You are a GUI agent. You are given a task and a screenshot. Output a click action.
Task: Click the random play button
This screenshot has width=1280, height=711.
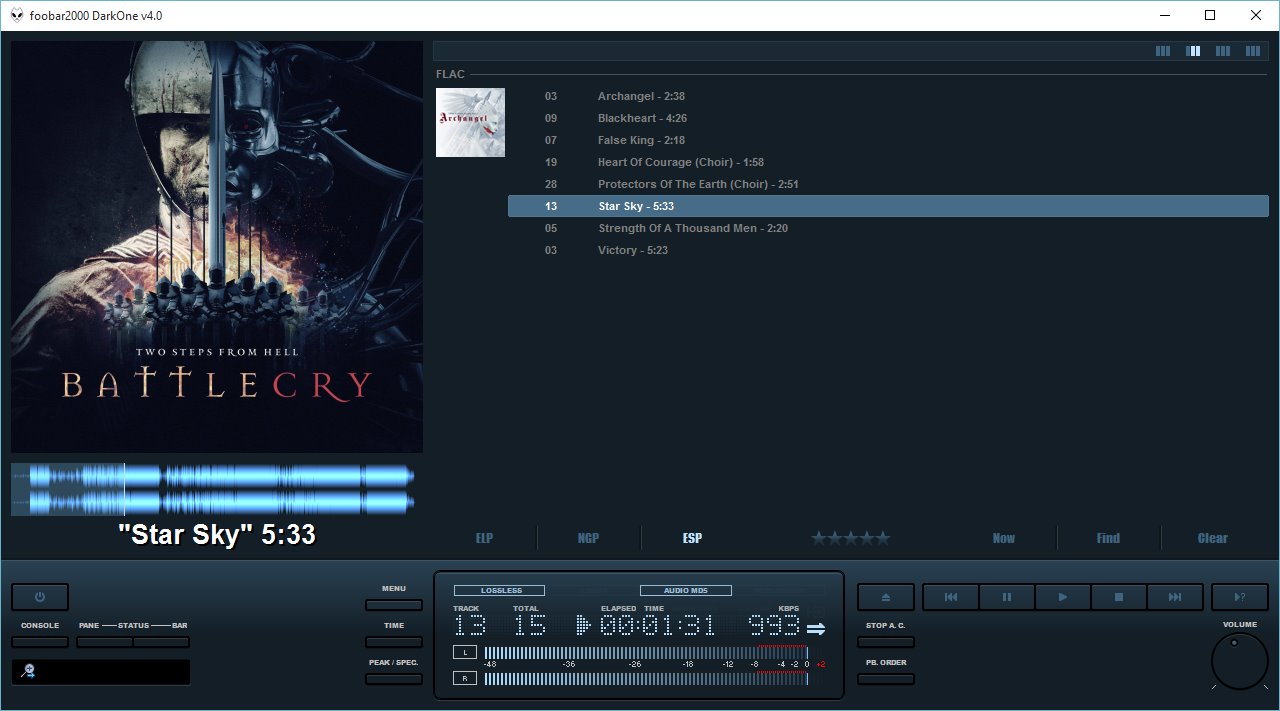tap(1240, 597)
